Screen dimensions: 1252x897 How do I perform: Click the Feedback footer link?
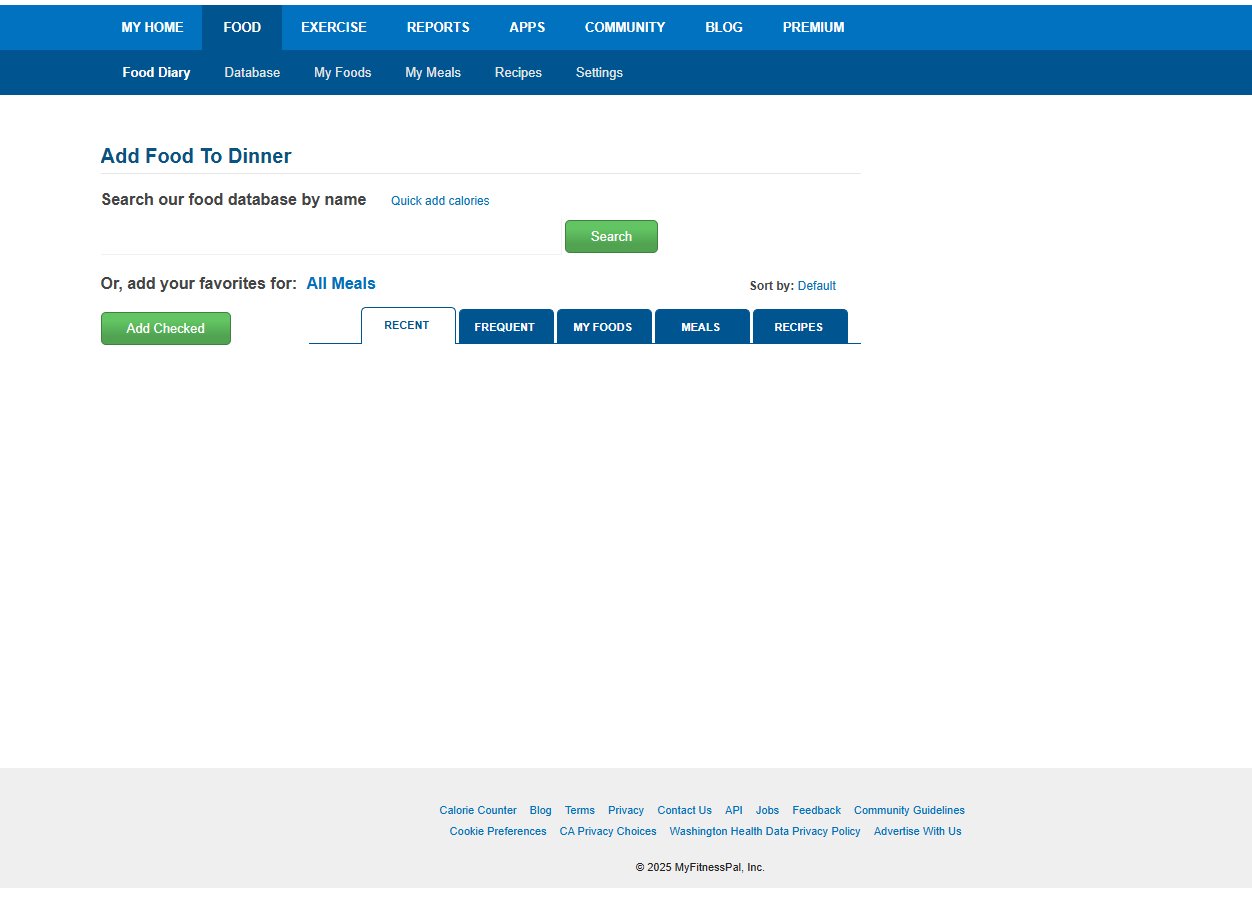(x=817, y=810)
